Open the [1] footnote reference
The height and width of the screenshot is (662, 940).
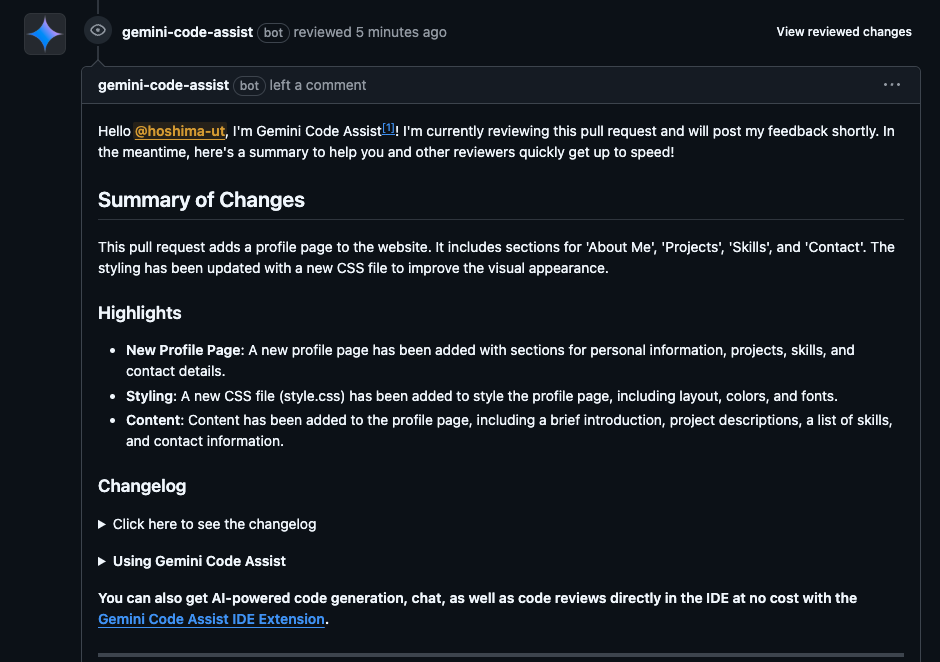coord(389,128)
